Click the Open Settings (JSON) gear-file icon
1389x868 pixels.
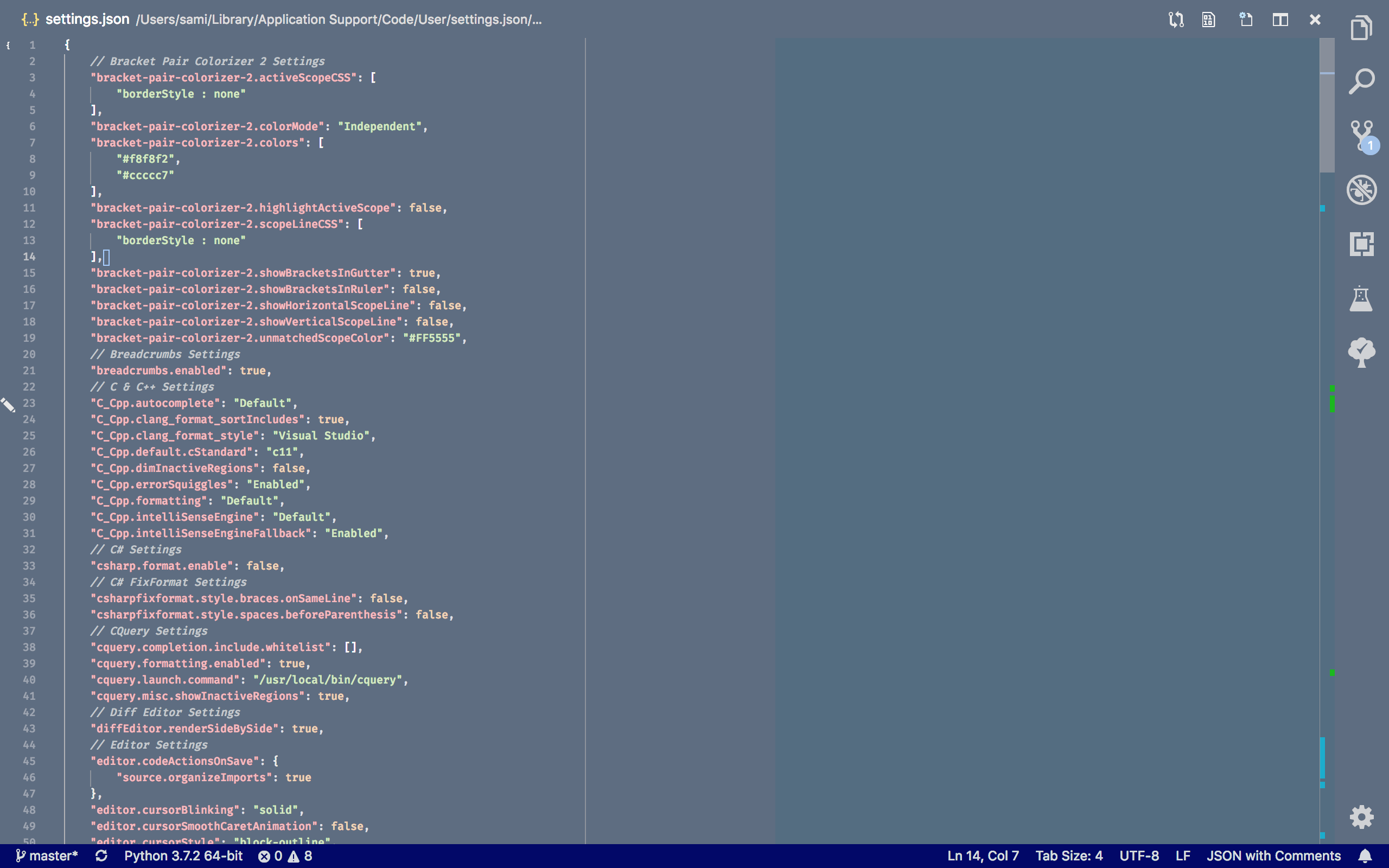point(1246,20)
